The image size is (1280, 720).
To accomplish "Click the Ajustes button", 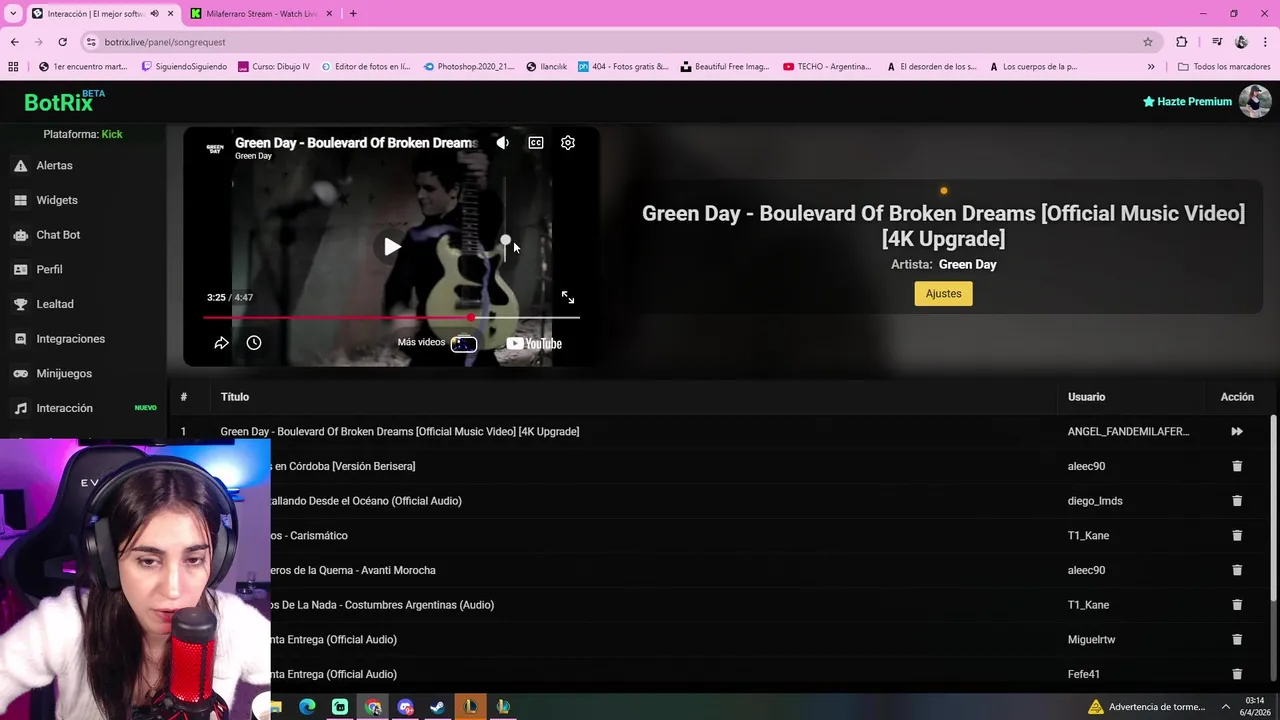I will pyautogui.click(x=943, y=293).
